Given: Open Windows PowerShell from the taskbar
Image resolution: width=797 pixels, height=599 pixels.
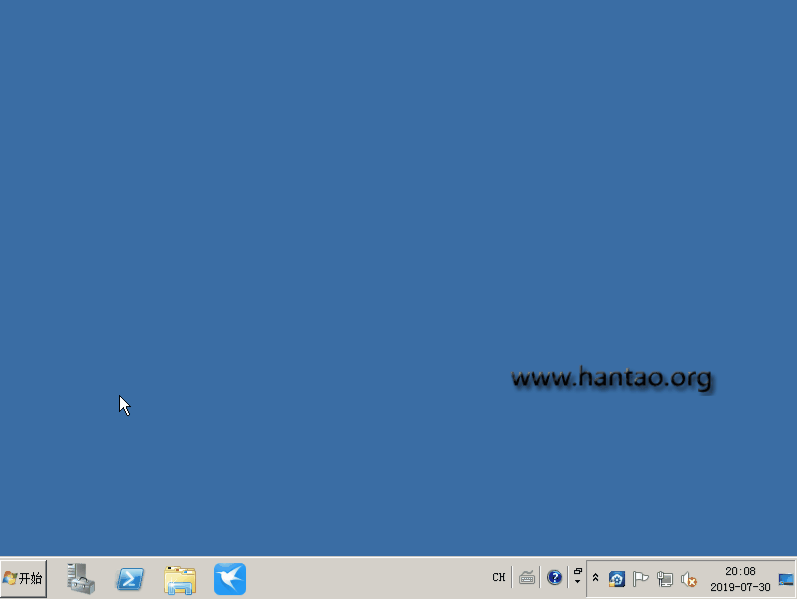Looking at the screenshot, I should tap(130, 579).
